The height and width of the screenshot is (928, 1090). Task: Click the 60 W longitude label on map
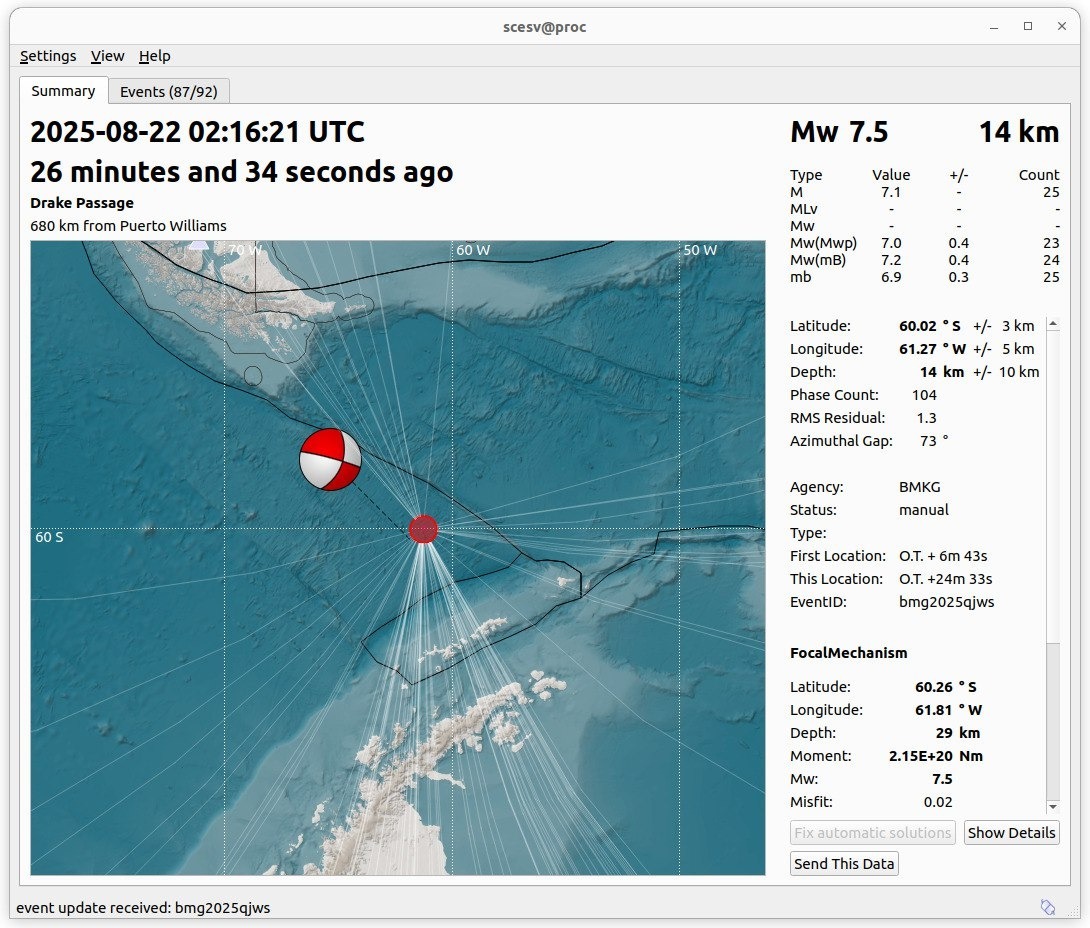point(473,250)
